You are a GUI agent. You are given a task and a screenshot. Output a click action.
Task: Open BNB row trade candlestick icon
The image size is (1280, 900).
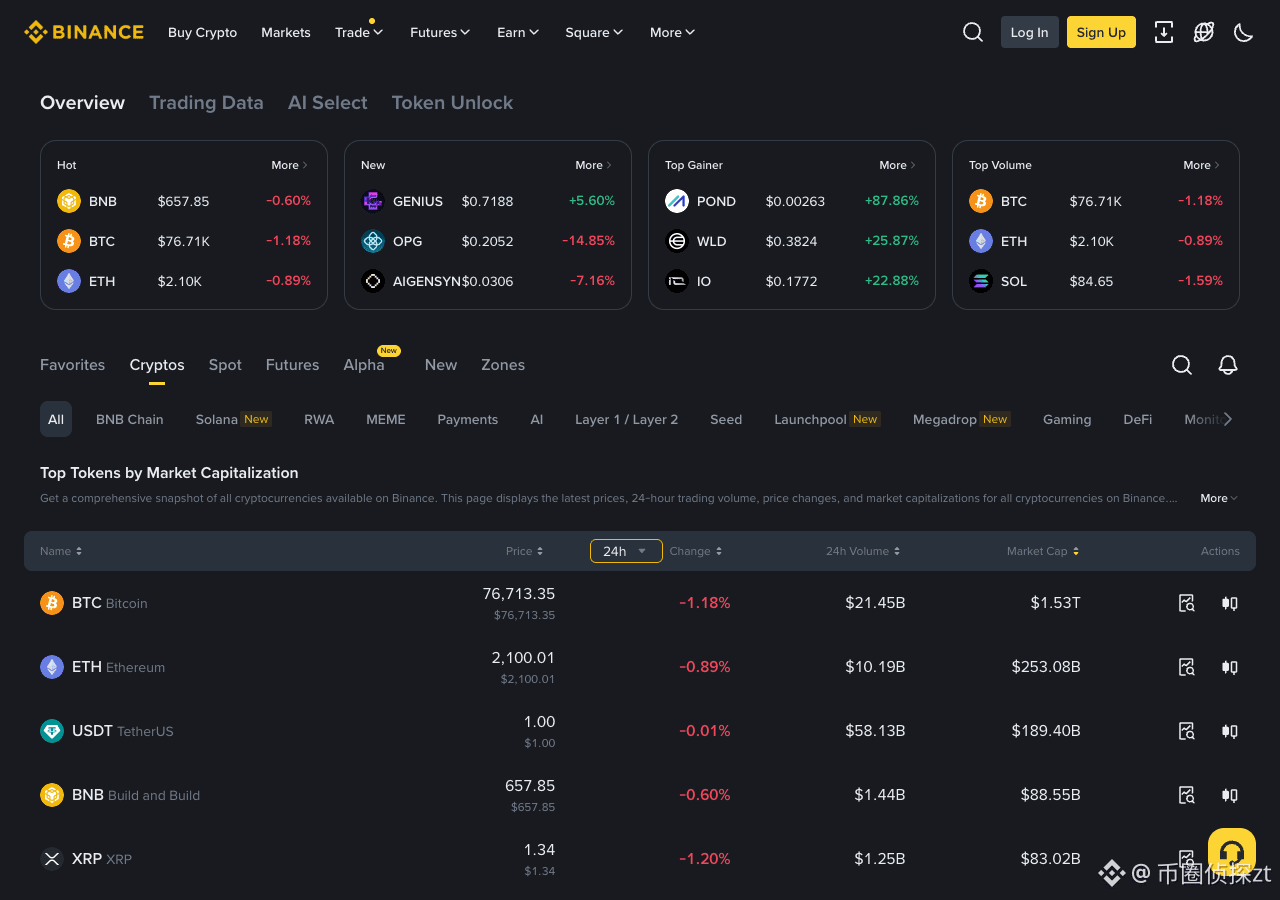pyautogui.click(x=1230, y=795)
